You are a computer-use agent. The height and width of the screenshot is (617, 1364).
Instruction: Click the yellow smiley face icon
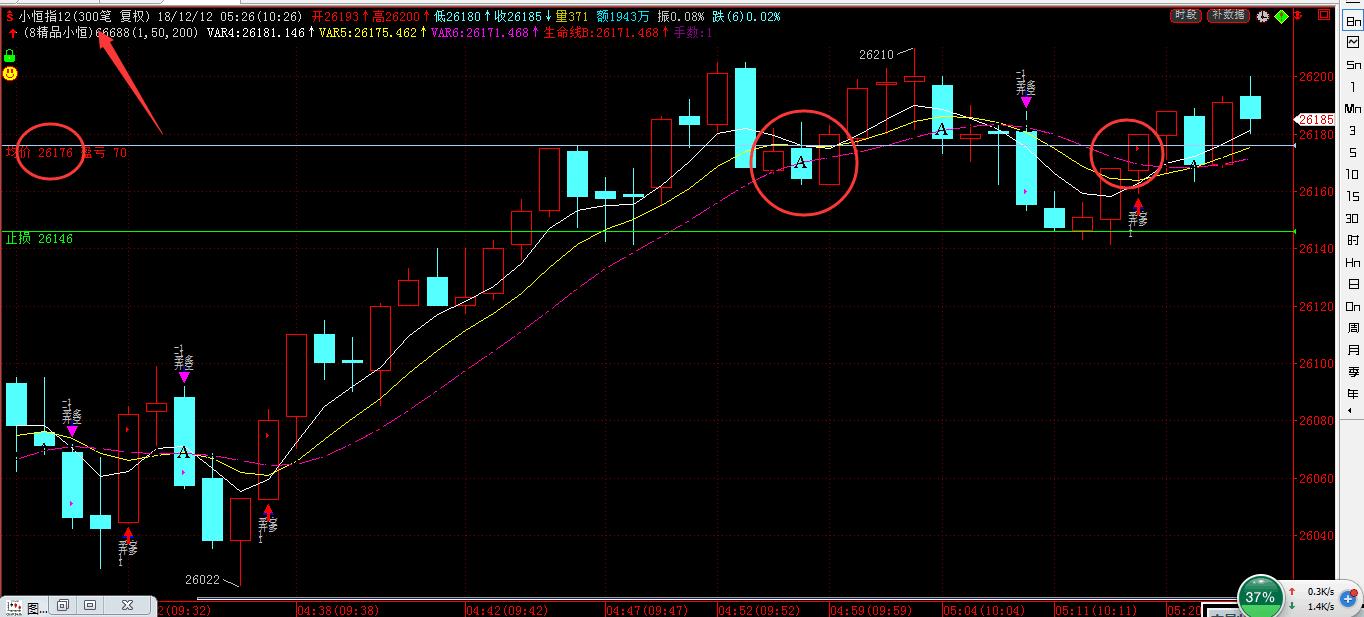(10, 73)
